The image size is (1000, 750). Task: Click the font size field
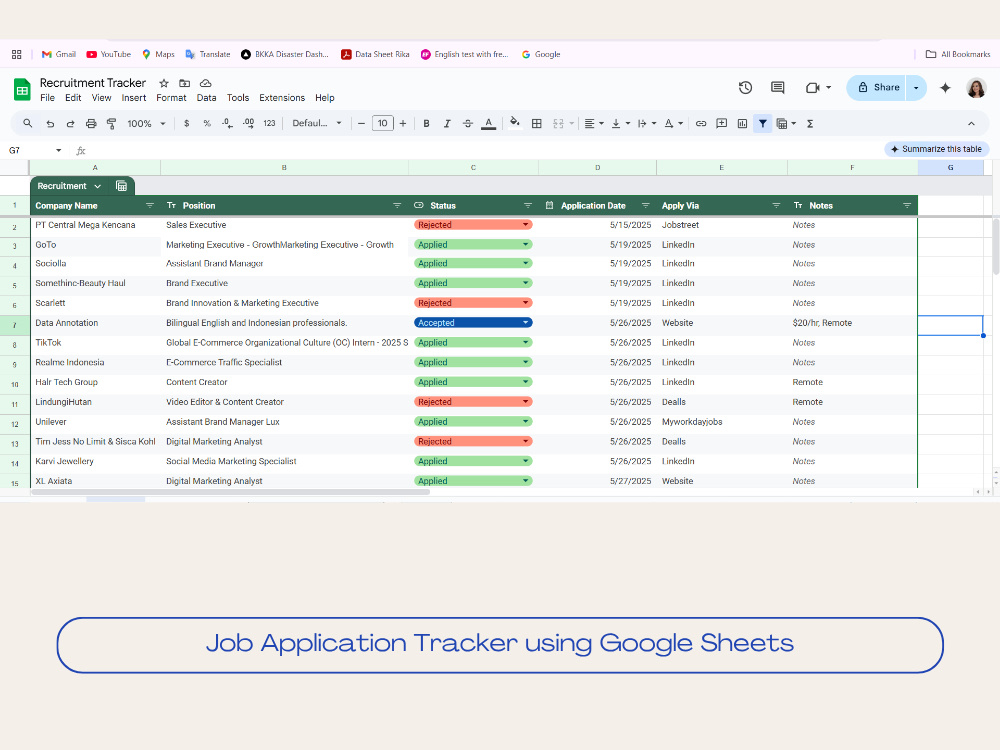pos(382,124)
